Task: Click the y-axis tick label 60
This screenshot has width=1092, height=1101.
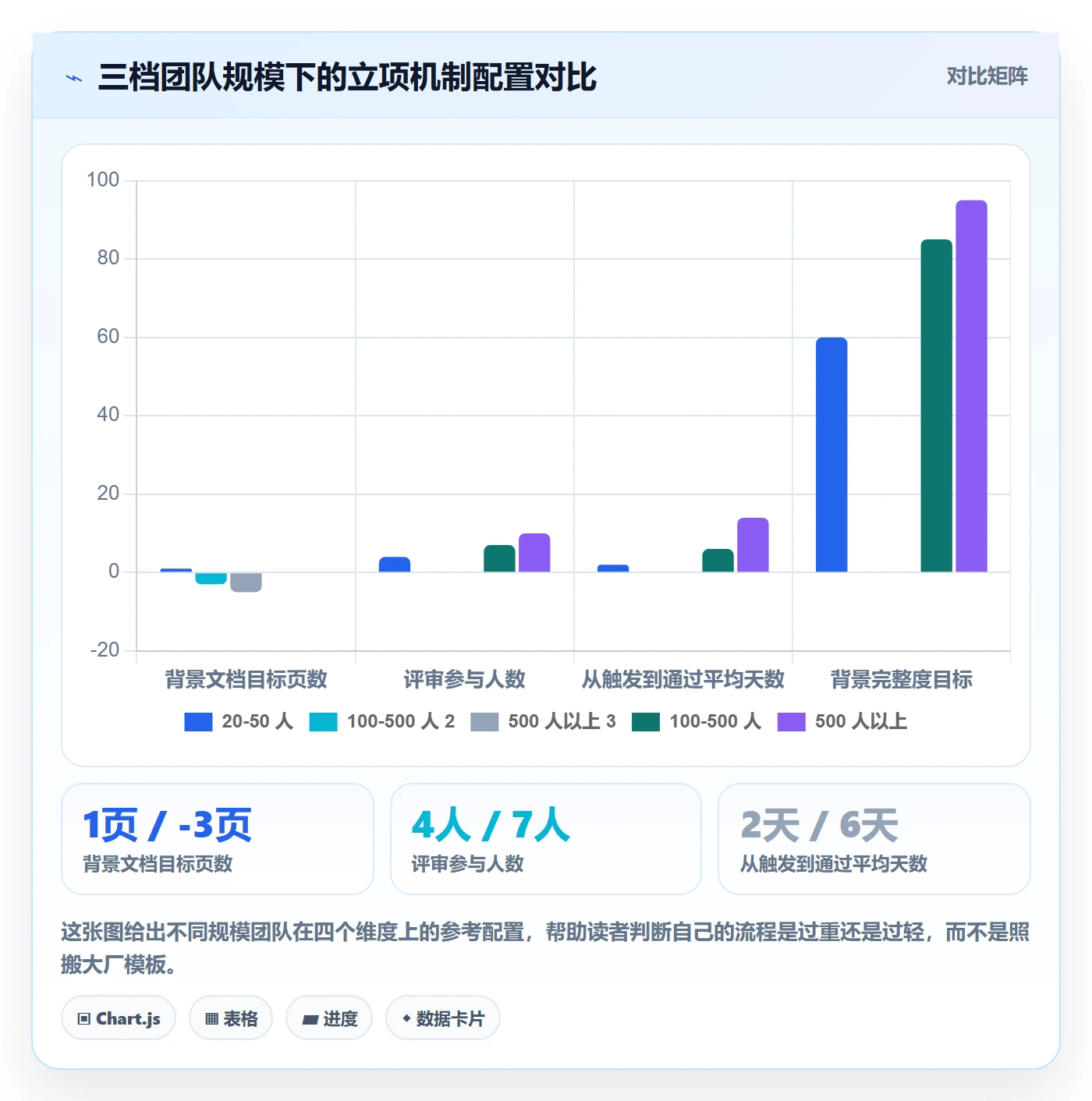Action: [x=108, y=337]
